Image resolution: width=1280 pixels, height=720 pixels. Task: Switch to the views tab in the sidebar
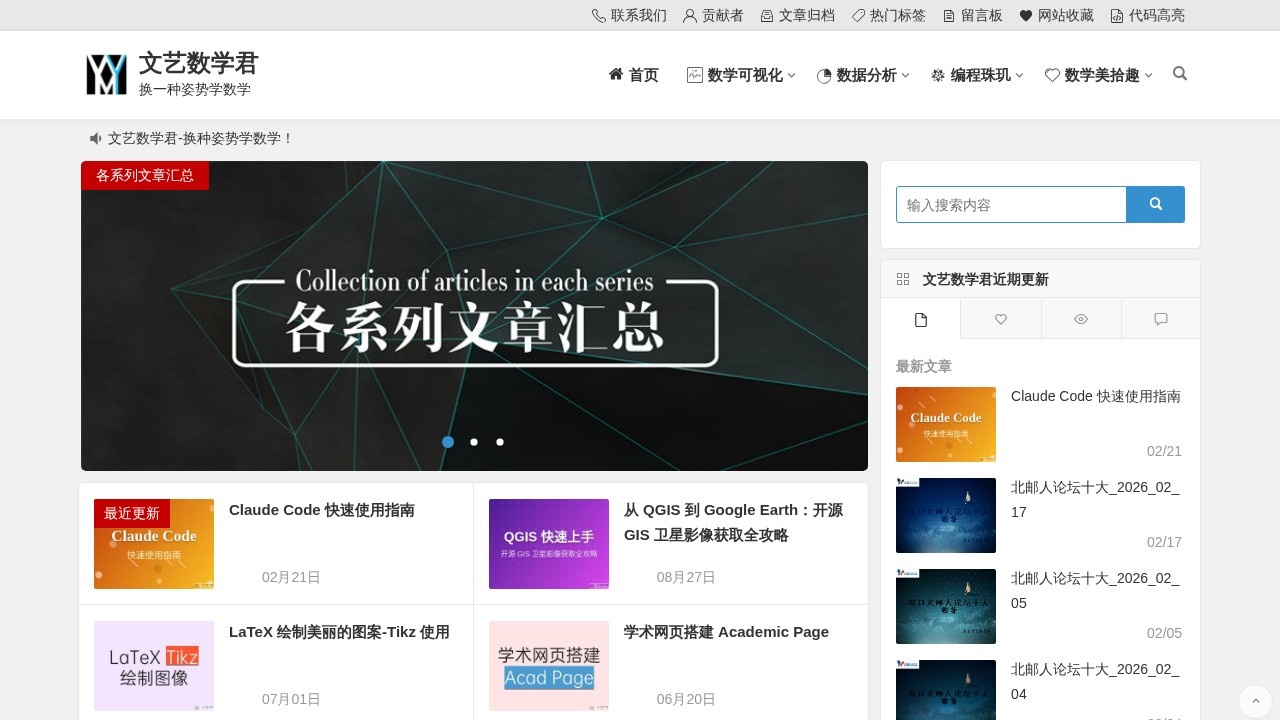point(1080,319)
